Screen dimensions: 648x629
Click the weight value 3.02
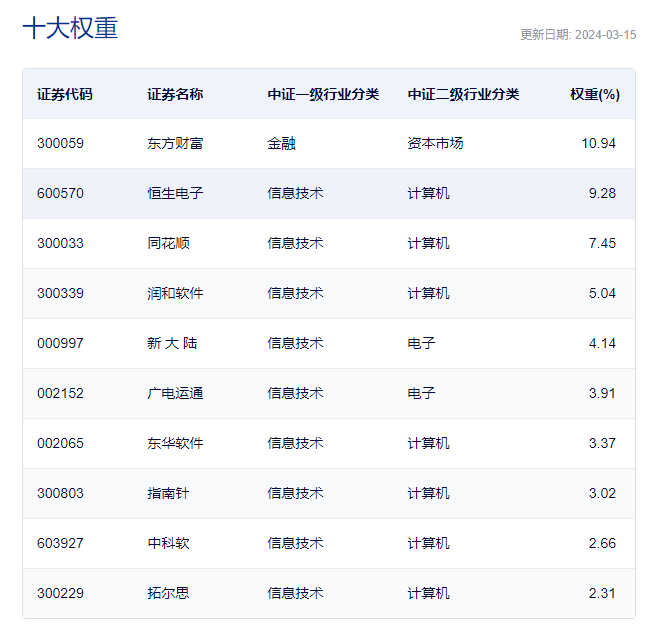[602, 493]
